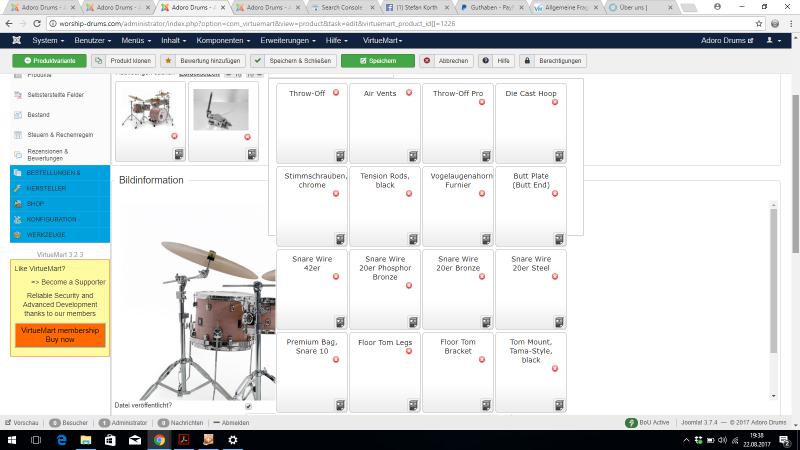
Task: Click edit icon on Butt Plate tile
Action: 559,238
